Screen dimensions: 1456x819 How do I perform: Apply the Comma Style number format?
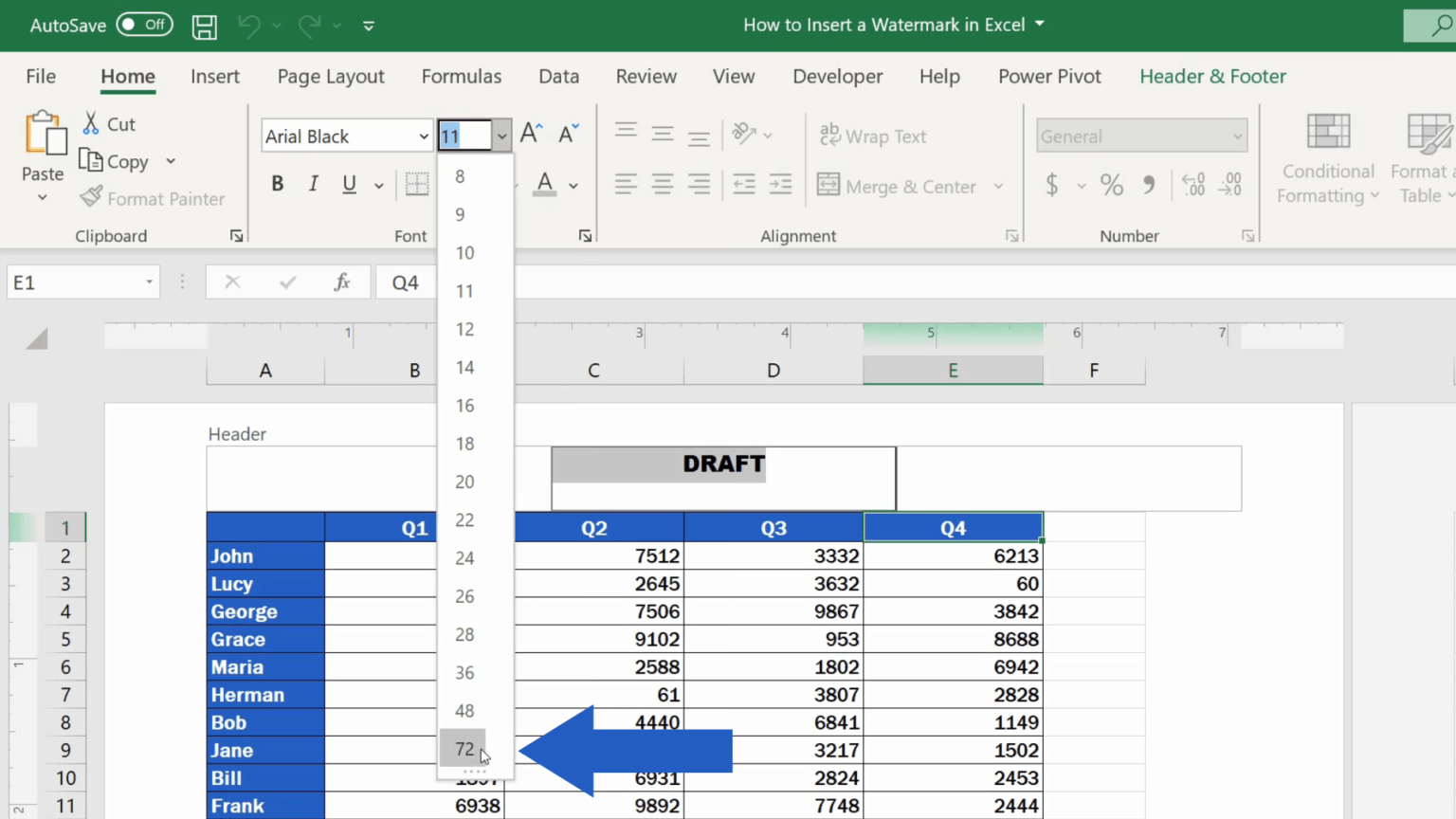(x=1150, y=185)
